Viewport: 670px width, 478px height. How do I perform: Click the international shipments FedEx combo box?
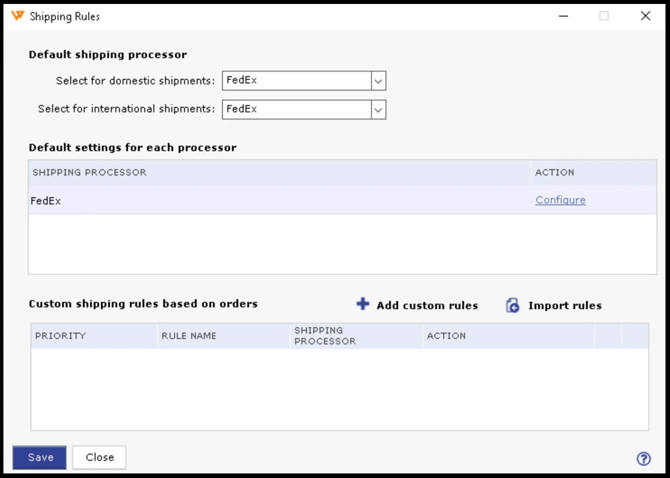pos(296,109)
